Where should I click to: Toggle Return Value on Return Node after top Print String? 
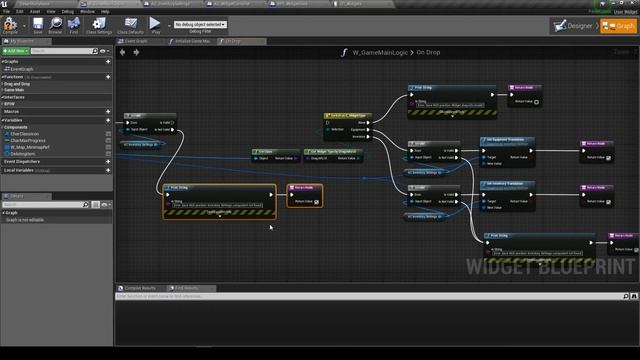pos(536,102)
